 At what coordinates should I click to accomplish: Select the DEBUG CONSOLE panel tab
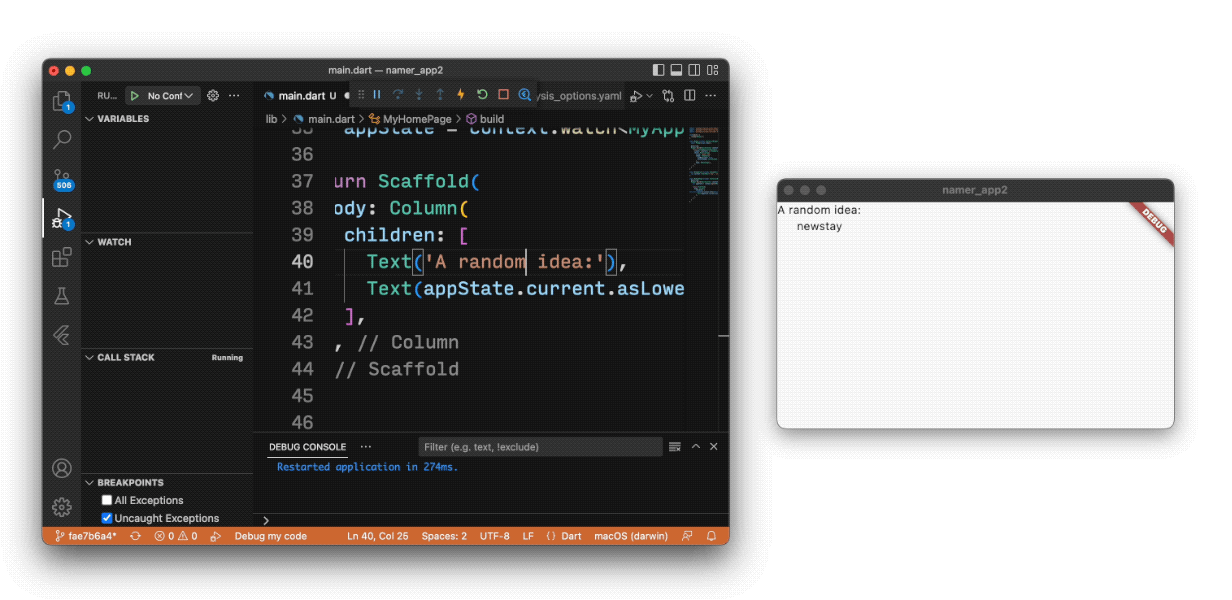(307, 447)
